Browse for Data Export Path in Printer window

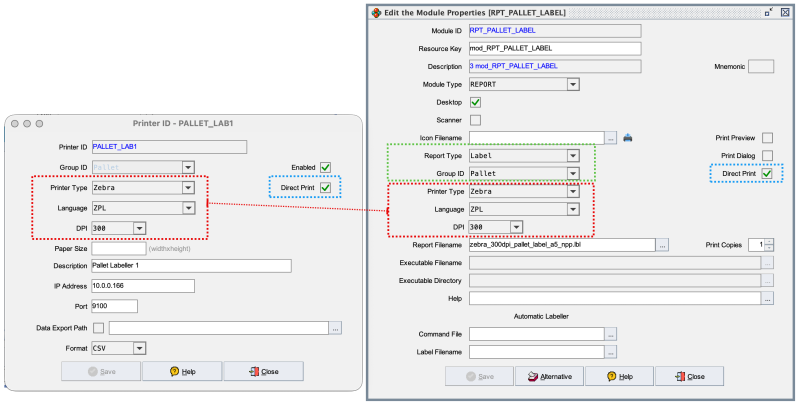(x=335, y=328)
